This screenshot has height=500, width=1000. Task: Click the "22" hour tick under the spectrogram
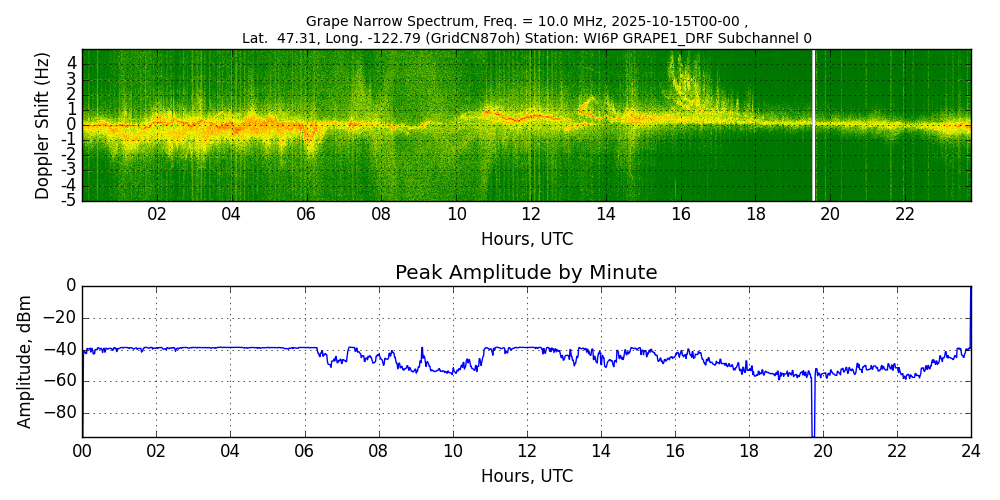(905, 214)
